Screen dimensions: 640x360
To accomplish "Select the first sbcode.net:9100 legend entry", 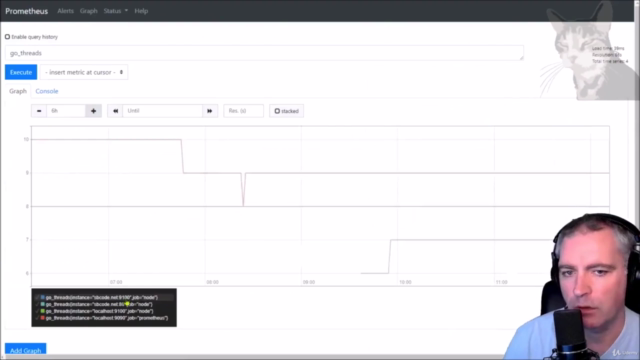I will click(102, 298).
